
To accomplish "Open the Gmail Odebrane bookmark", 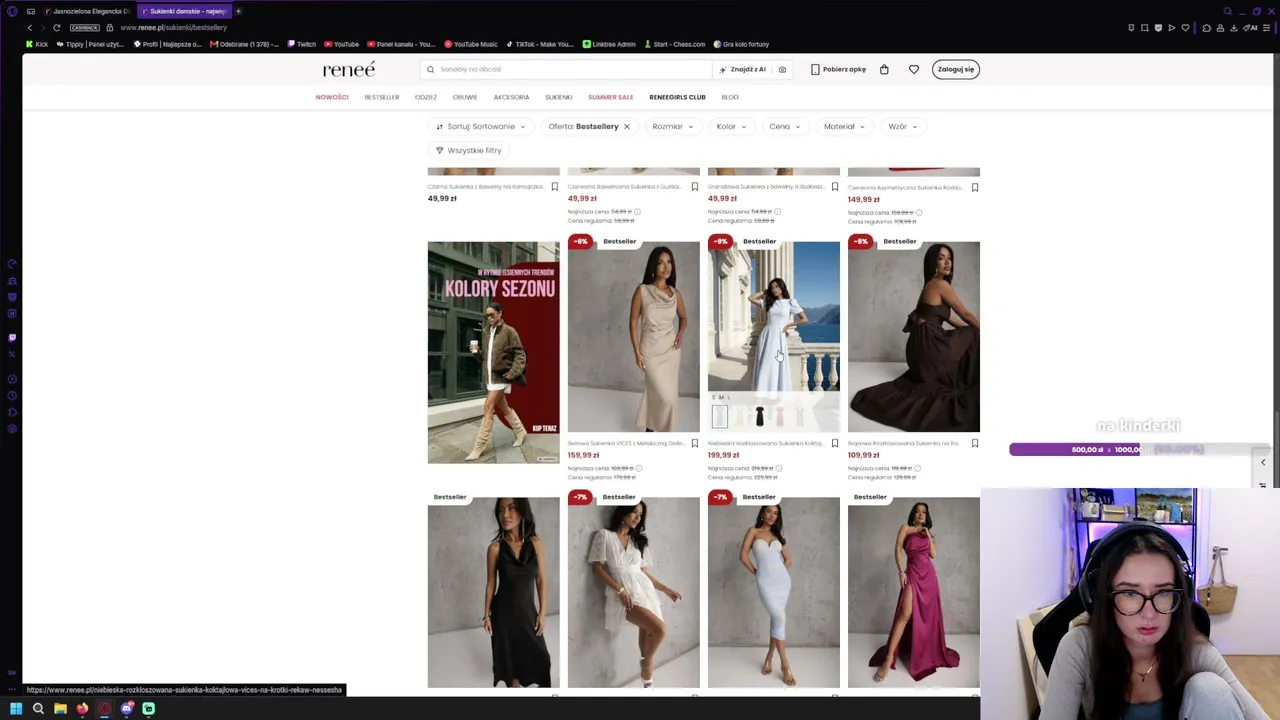I will pyautogui.click(x=245, y=44).
